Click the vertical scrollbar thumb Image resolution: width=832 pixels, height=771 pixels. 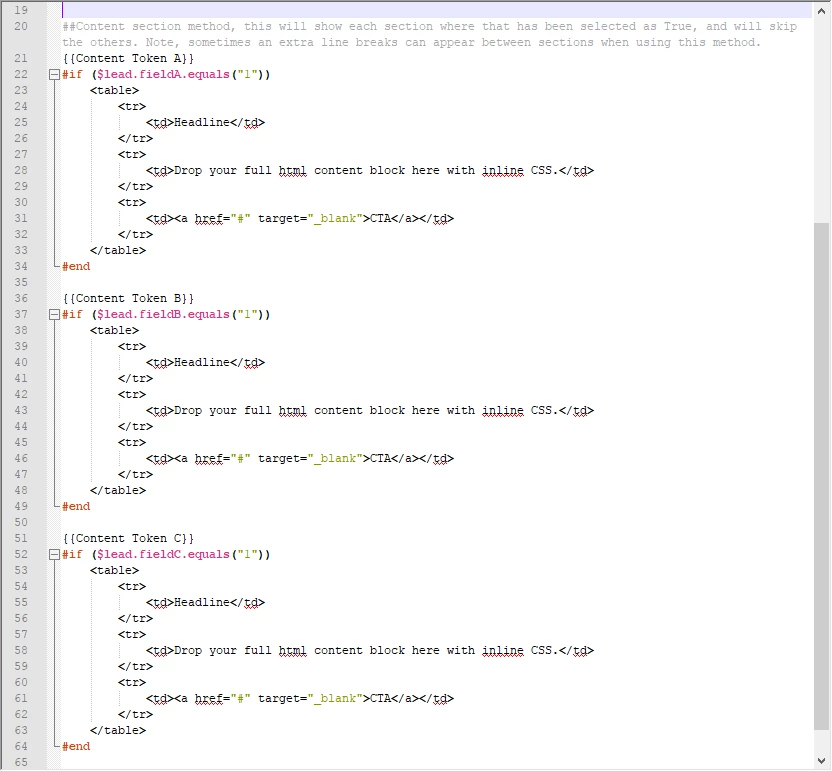(821, 477)
